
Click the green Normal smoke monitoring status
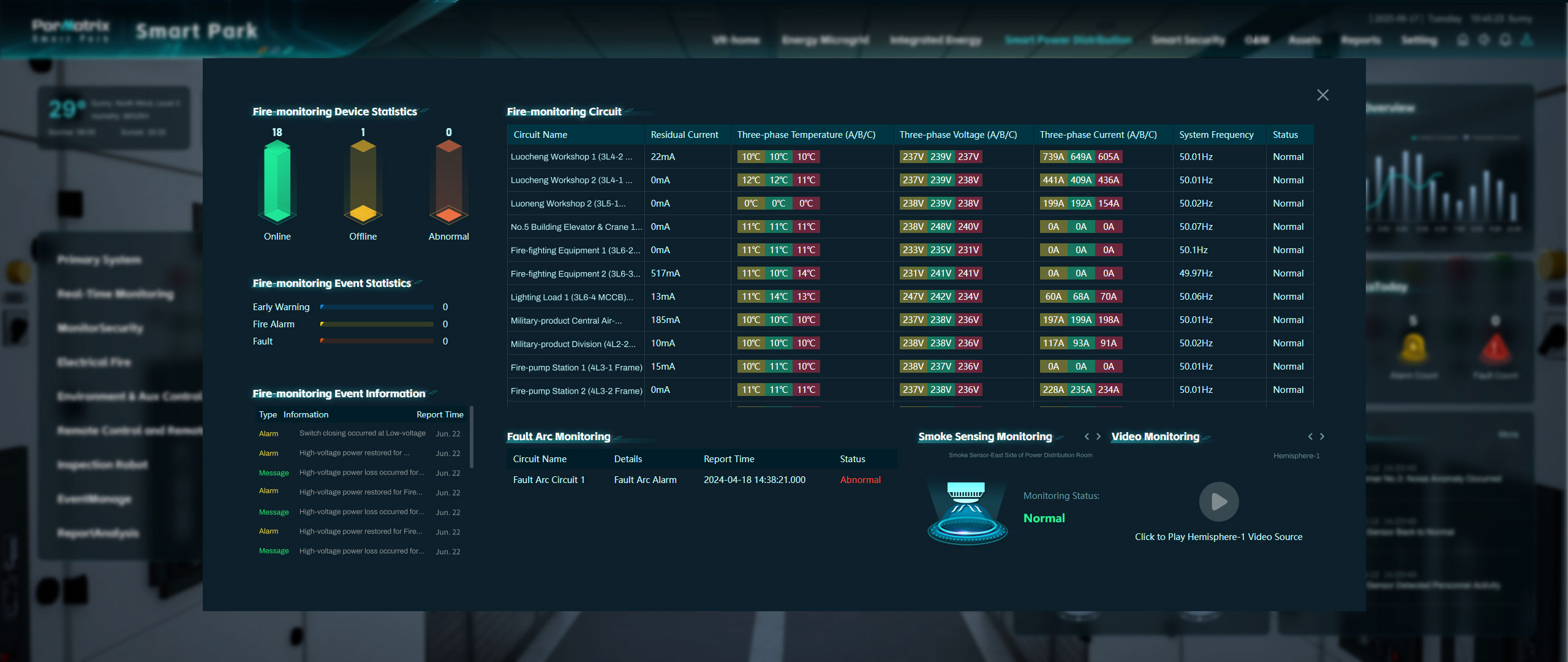point(1044,519)
